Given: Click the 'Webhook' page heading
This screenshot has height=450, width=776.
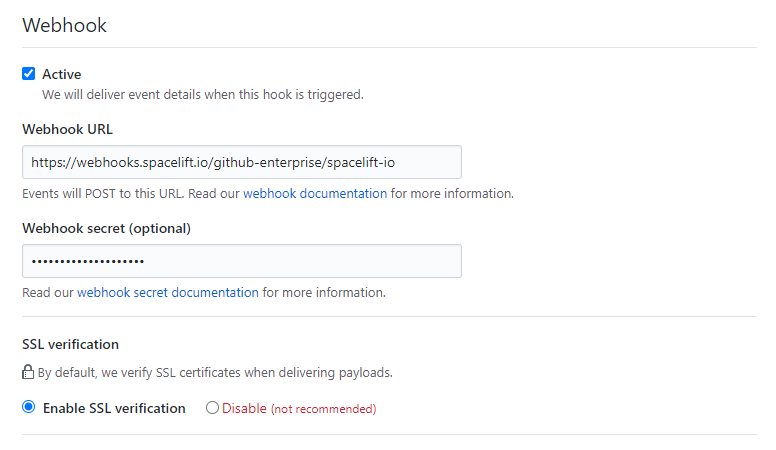Looking at the screenshot, I should click(64, 25).
